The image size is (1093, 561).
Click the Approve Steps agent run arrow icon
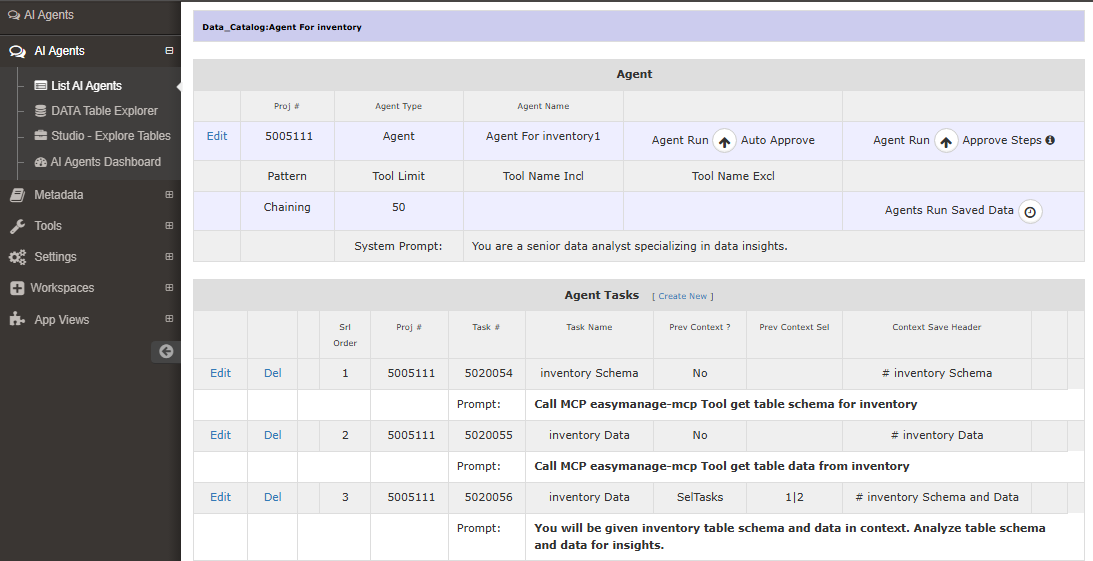click(946, 142)
